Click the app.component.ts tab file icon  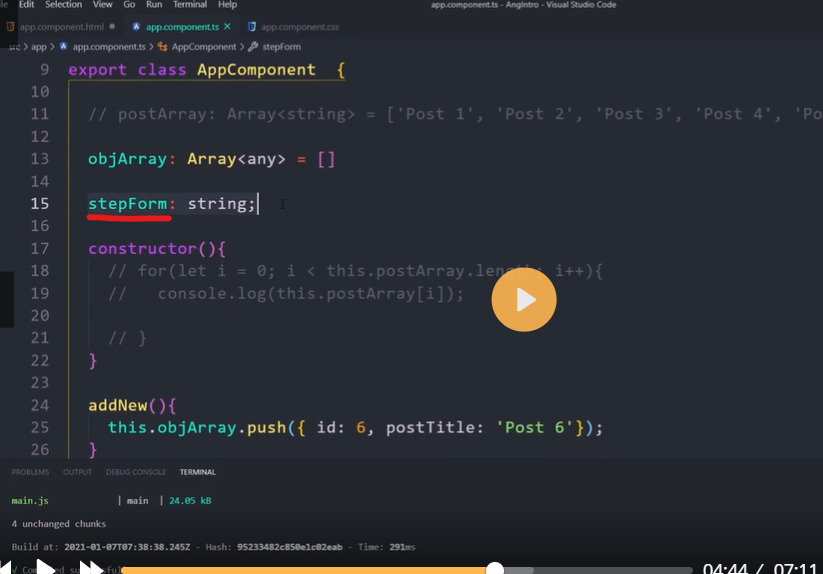(x=136, y=26)
